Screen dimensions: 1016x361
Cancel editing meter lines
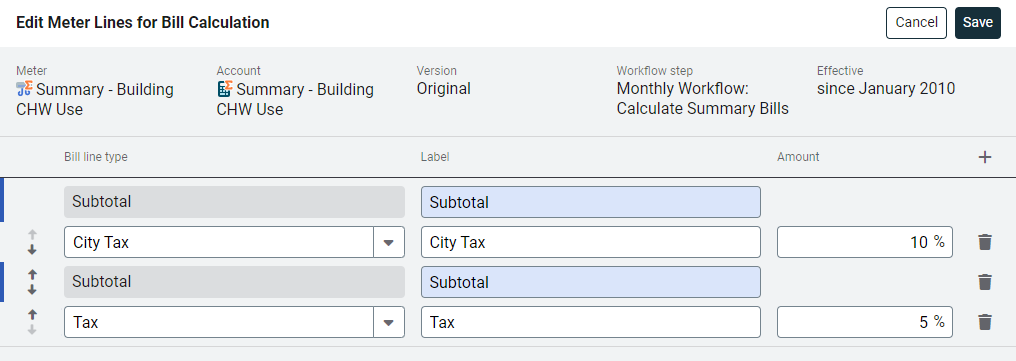pyautogui.click(x=916, y=23)
